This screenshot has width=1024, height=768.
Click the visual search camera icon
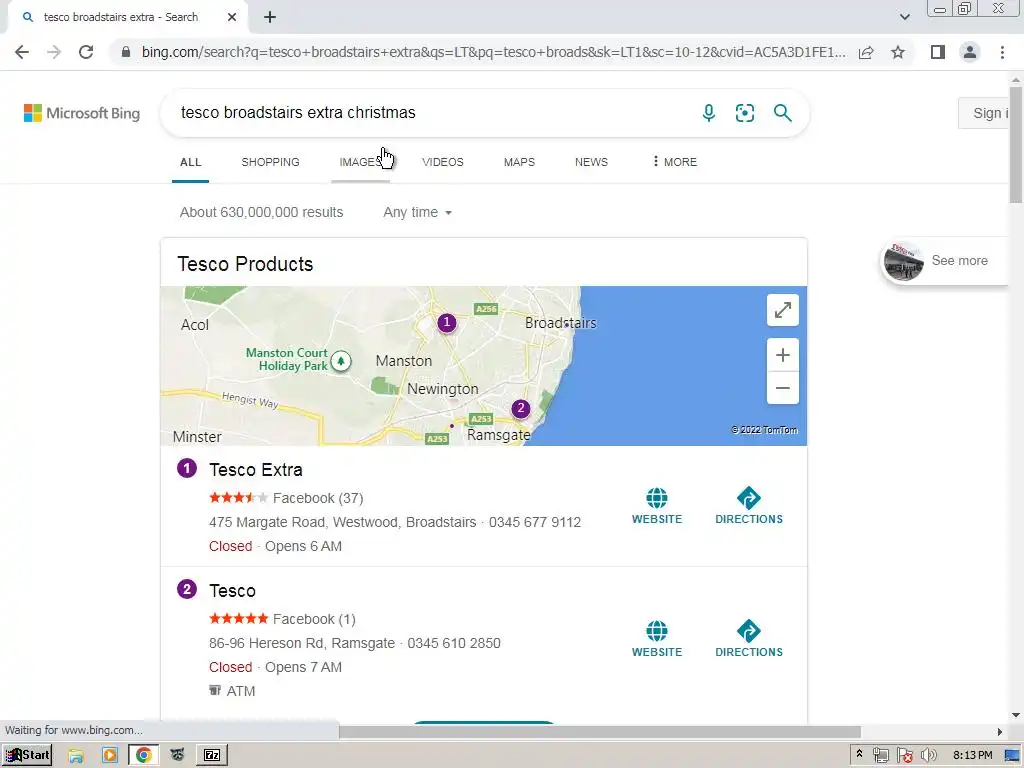(x=745, y=113)
